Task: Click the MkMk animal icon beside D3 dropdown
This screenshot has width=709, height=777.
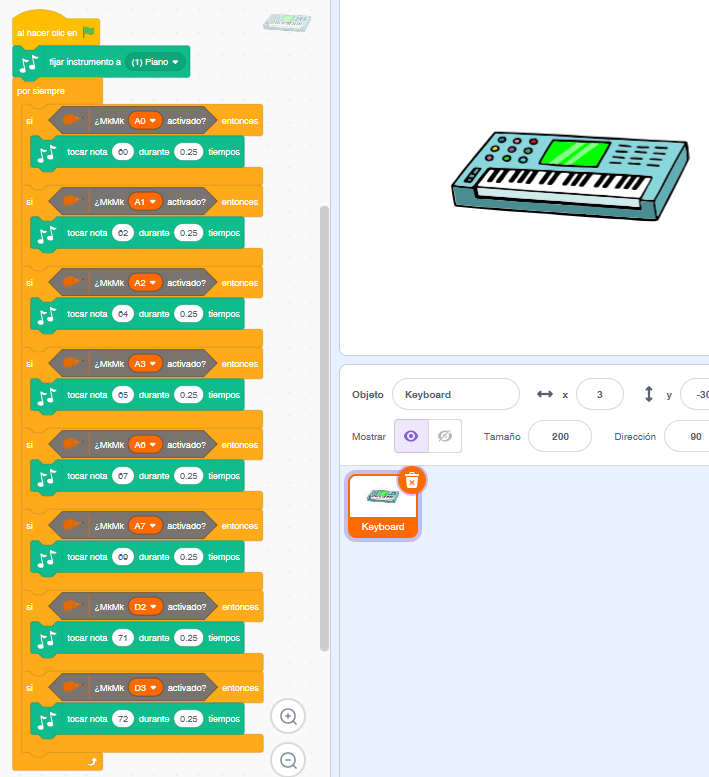Action: pos(72,687)
